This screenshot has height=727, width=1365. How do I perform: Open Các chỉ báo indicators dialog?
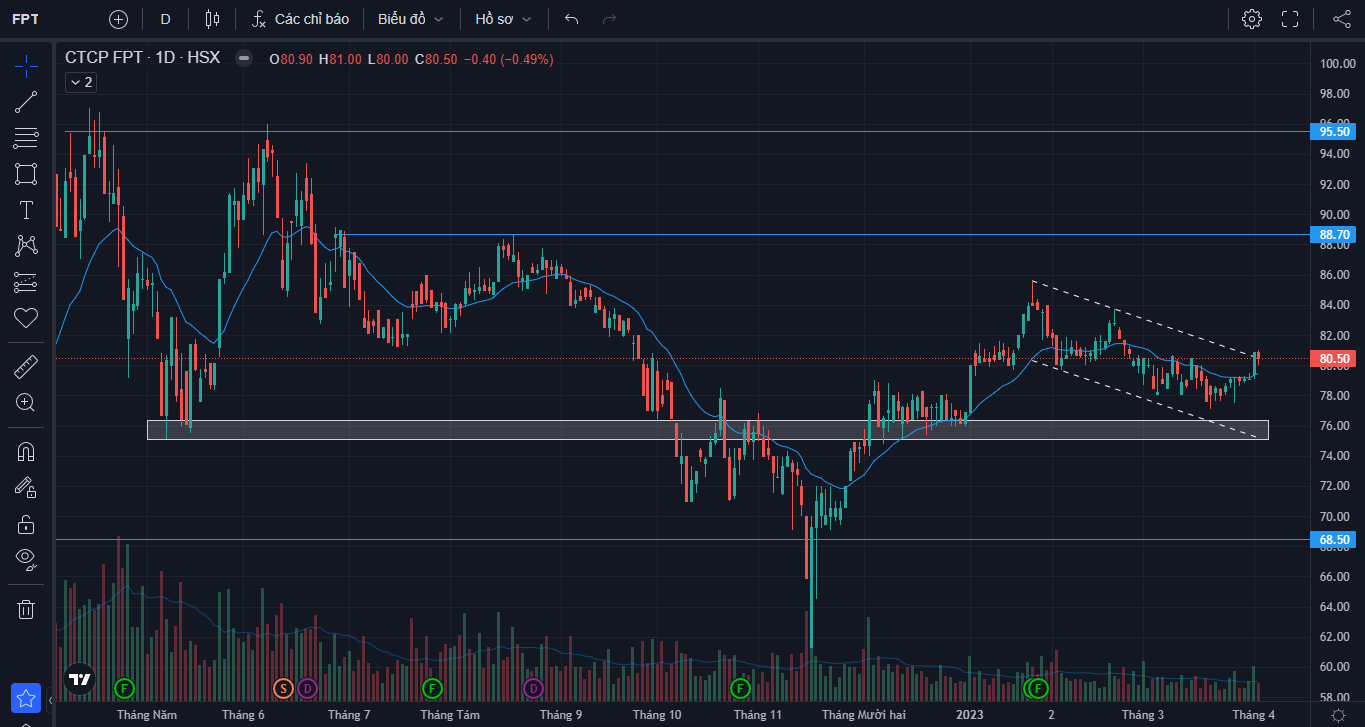pos(300,19)
